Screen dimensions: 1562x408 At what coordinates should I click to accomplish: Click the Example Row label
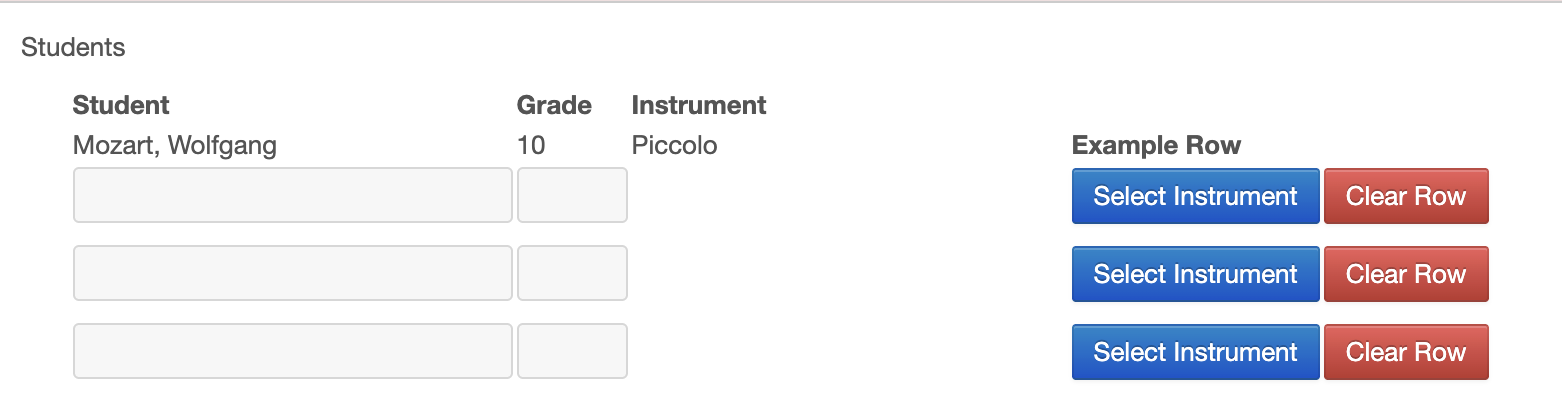pyautogui.click(x=1156, y=146)
